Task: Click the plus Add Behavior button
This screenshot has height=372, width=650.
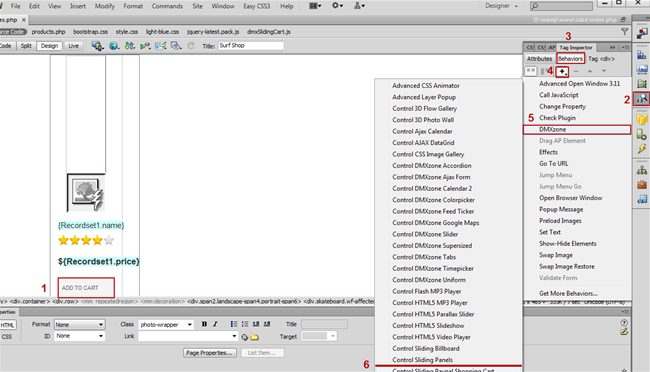Action: pyautogui.click(x=562, y=71)
